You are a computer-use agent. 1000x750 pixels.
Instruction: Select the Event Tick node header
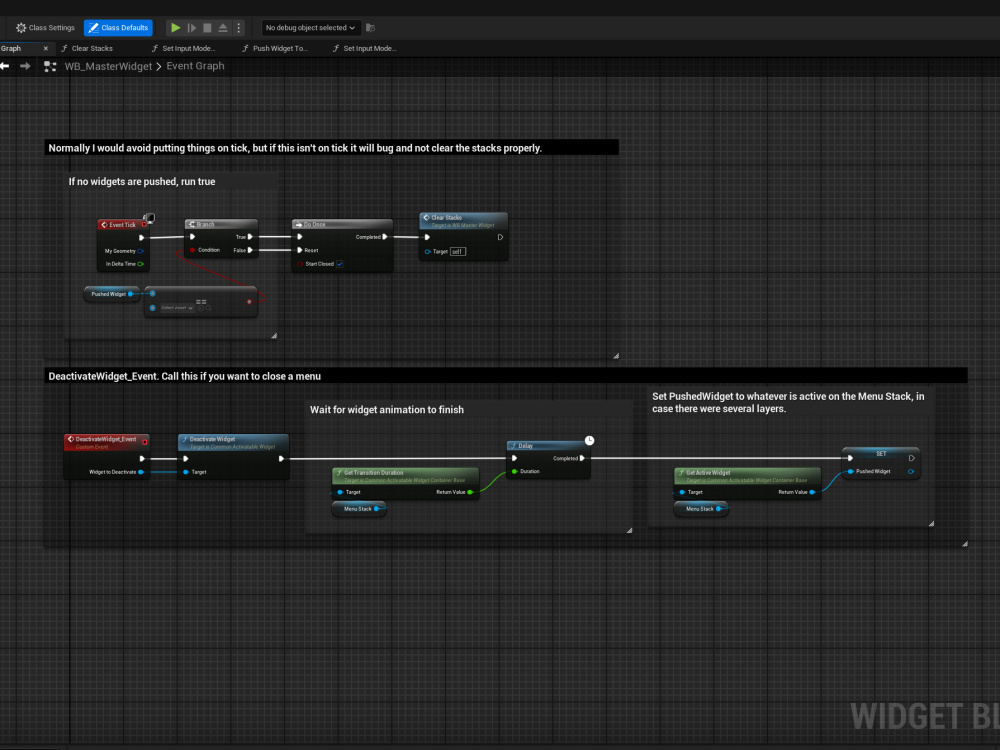click(122, 224)
